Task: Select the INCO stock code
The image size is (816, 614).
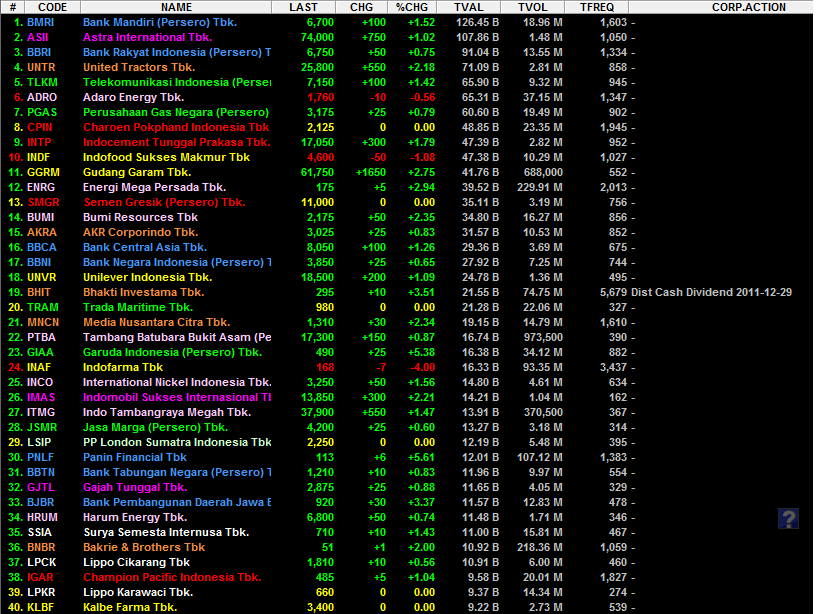Action: click(40, 382)
